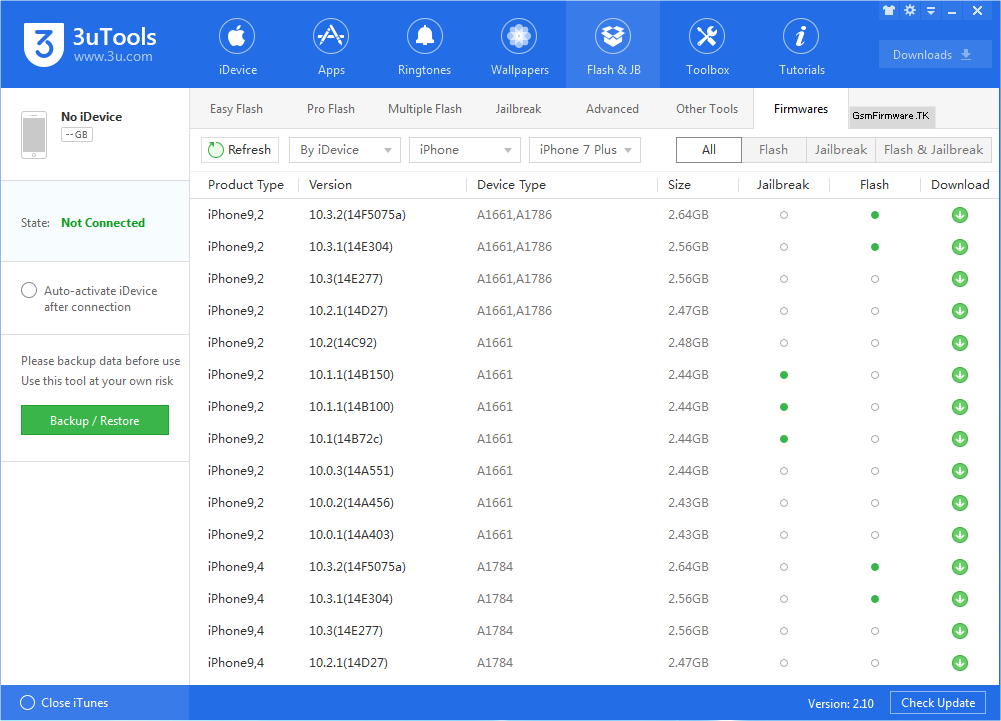Image resolution: width=1001 pixels, height=721 pixels.
Task: Download iPhone9,4 10.3(14E277) firmware
Action: point(960,630)
